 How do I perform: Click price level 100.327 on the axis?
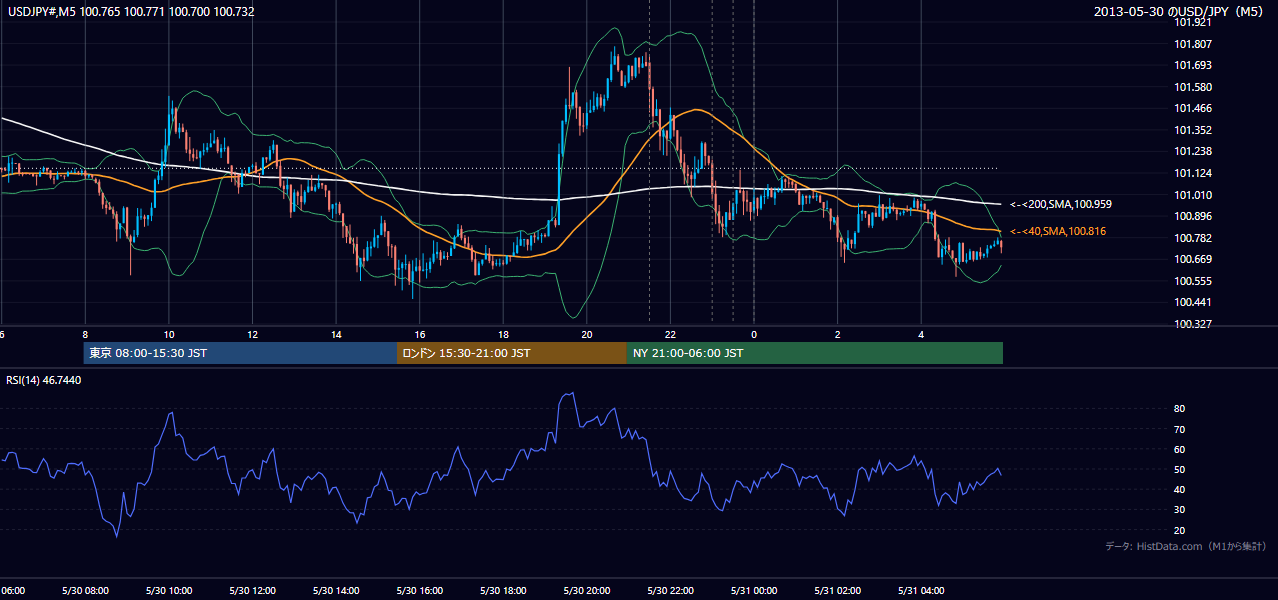(x=1192, y=324)
